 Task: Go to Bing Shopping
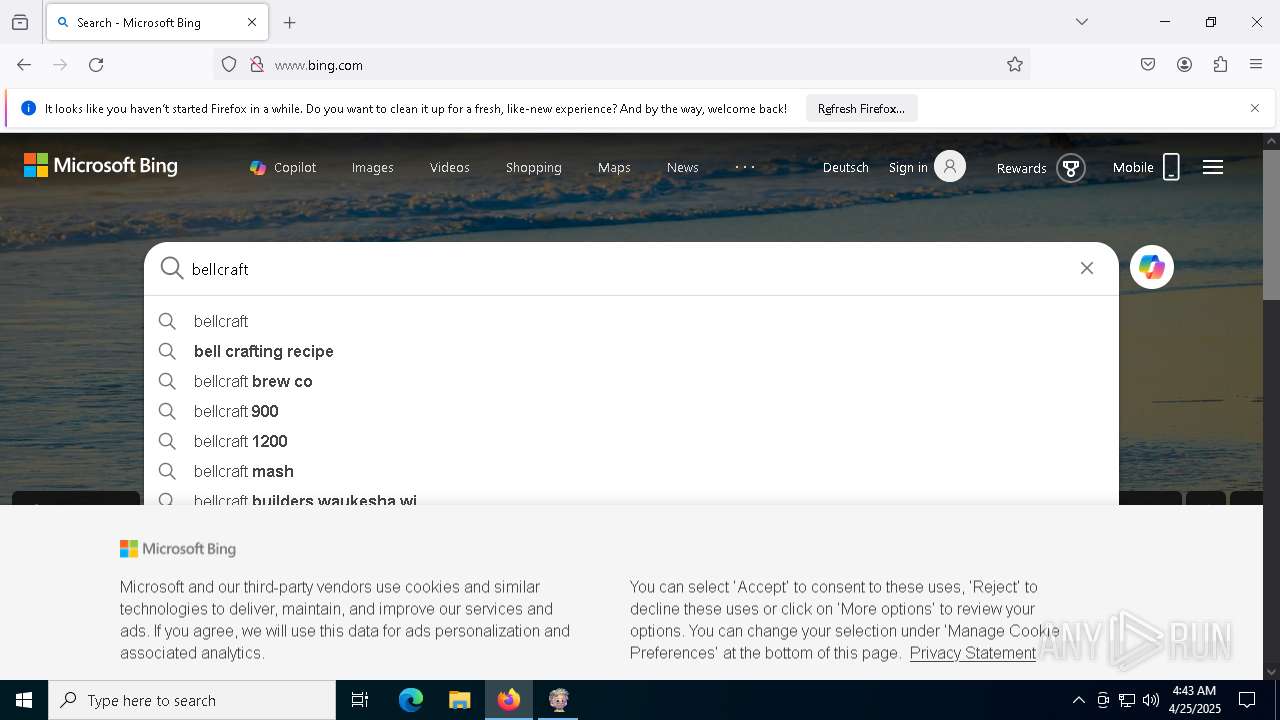[x=534, y=167]
